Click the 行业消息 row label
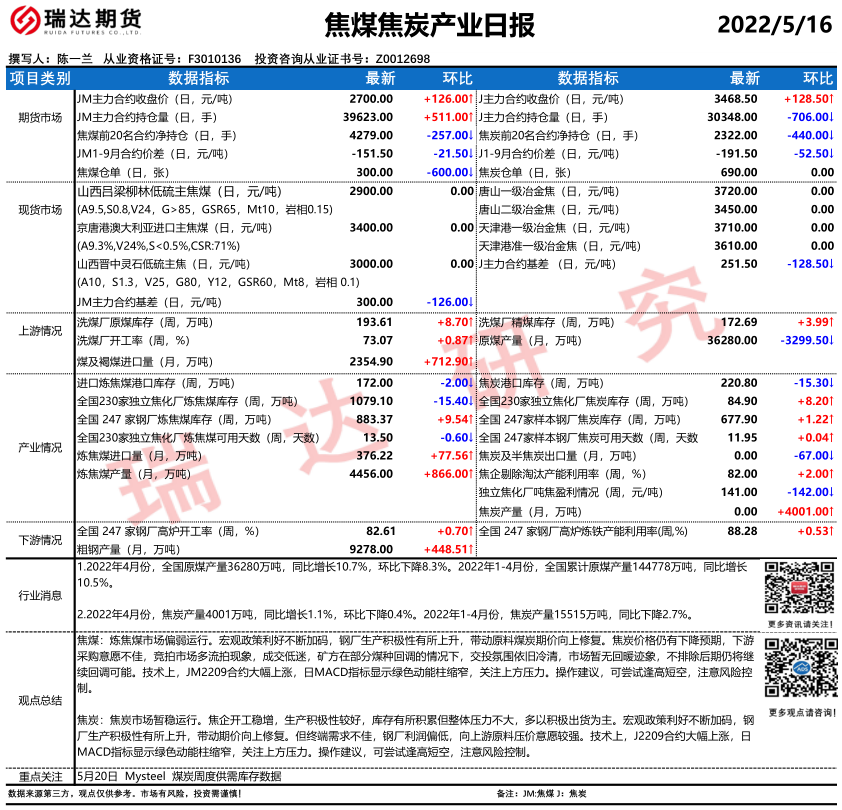Image resolution: width=842 pixels, height=810 pixels. (40, 596)
